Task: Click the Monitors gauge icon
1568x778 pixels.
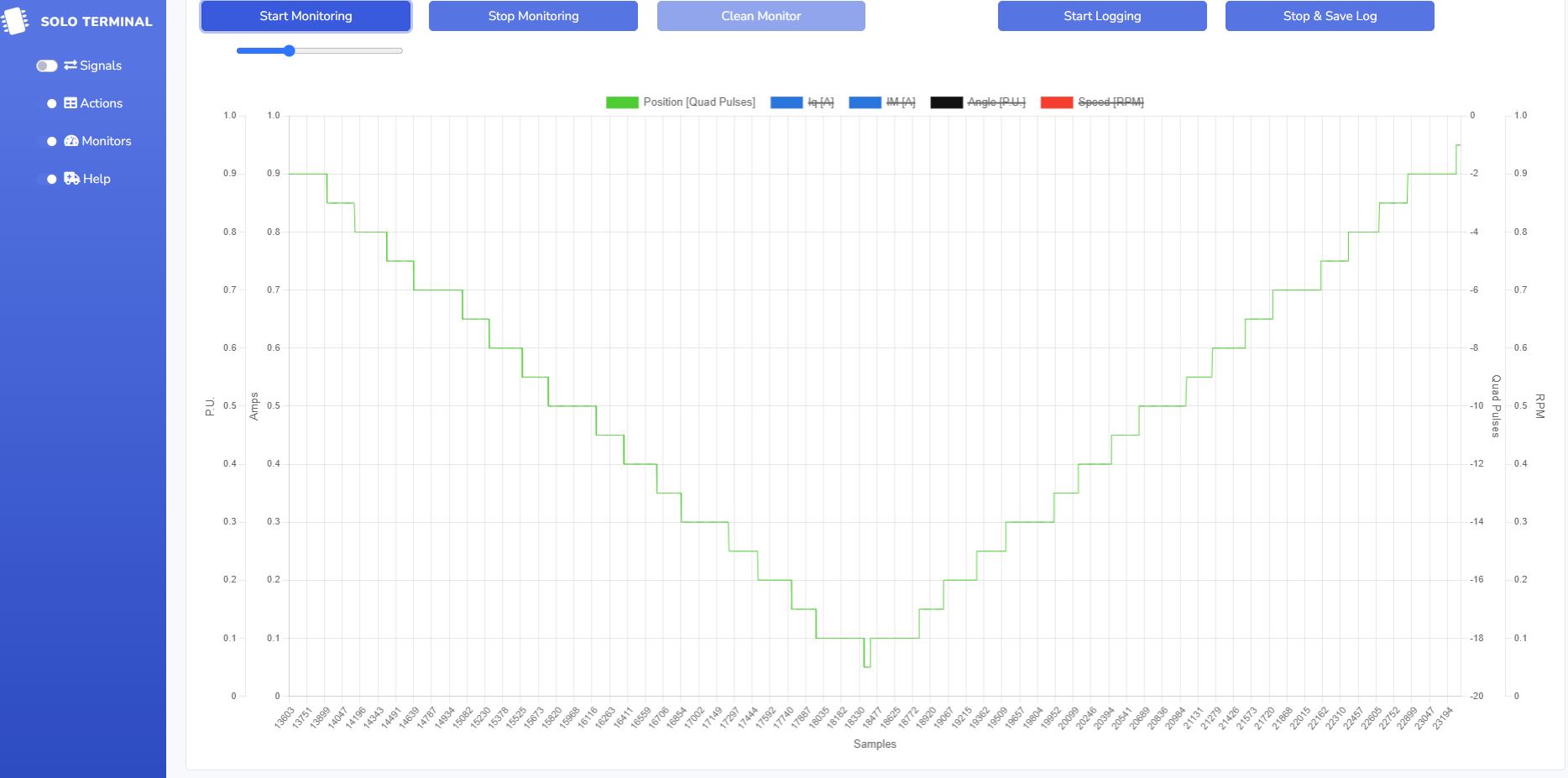Action: click(71, 141)
